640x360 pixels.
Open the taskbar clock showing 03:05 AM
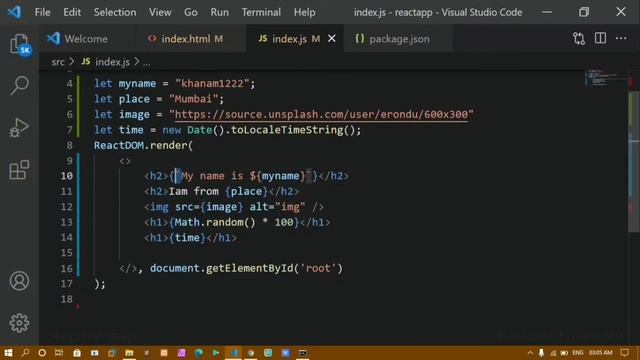click(x=600, y=353)
